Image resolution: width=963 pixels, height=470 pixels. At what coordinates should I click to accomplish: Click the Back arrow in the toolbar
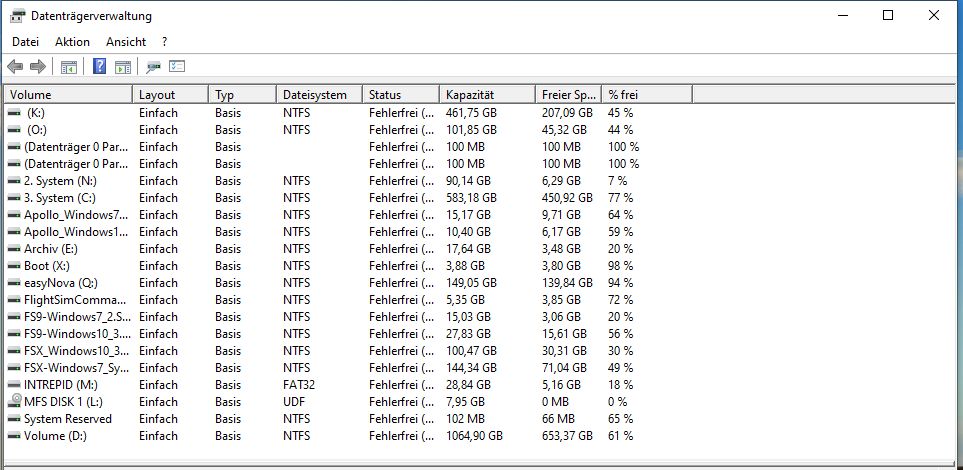point(15,67)
